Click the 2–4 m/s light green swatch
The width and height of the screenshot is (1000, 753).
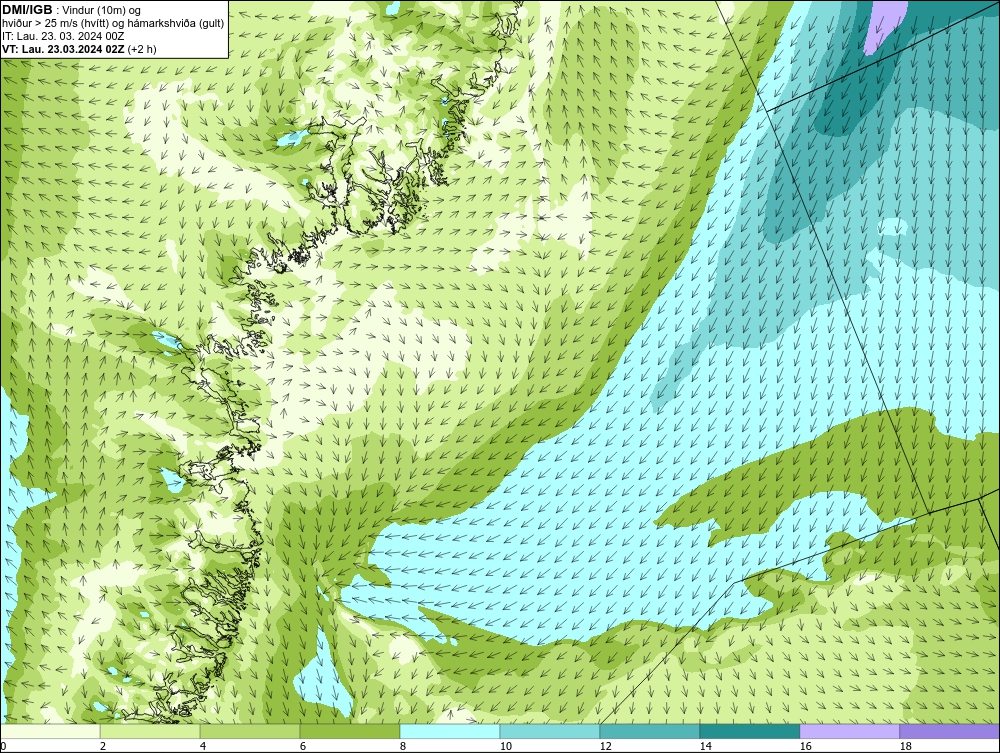click(150, 731)
